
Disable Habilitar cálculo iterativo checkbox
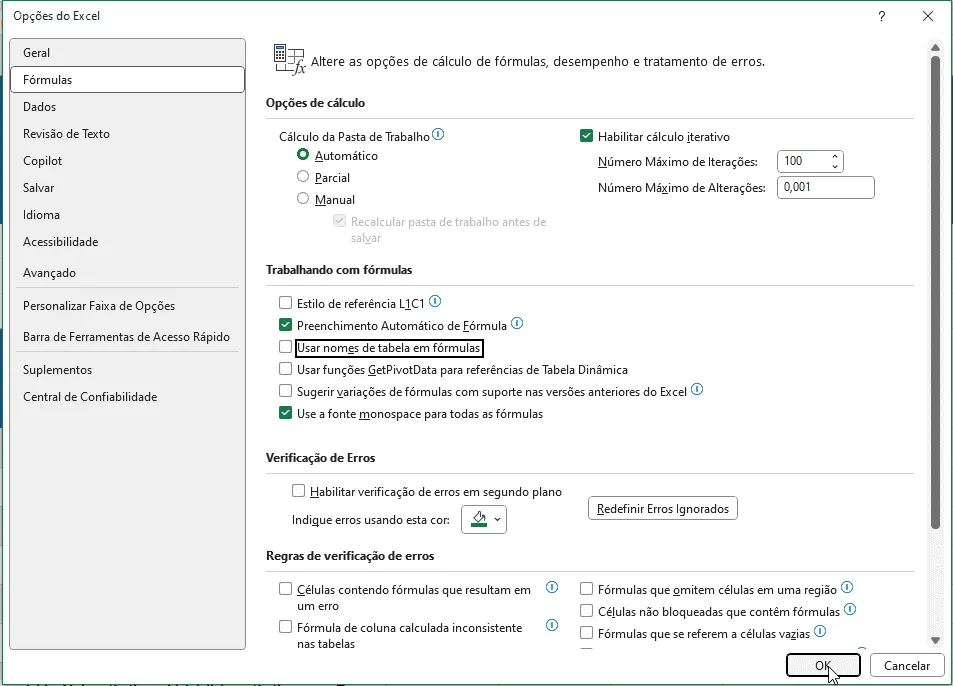[x=587, y=136]
